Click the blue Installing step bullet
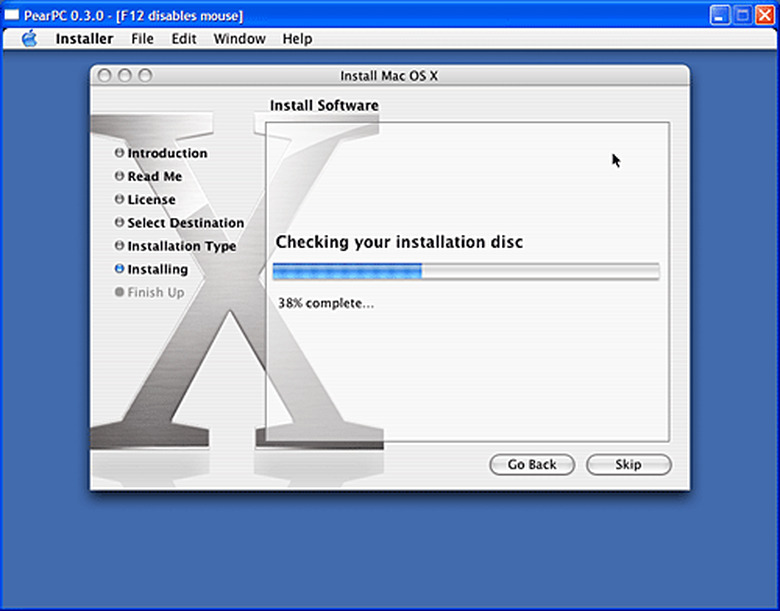Screen dimensions: 780x611 pos(119,269)
